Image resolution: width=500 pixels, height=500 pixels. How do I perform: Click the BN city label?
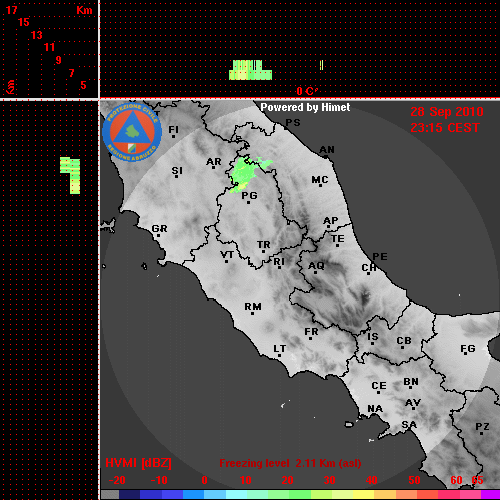(411, 382)
